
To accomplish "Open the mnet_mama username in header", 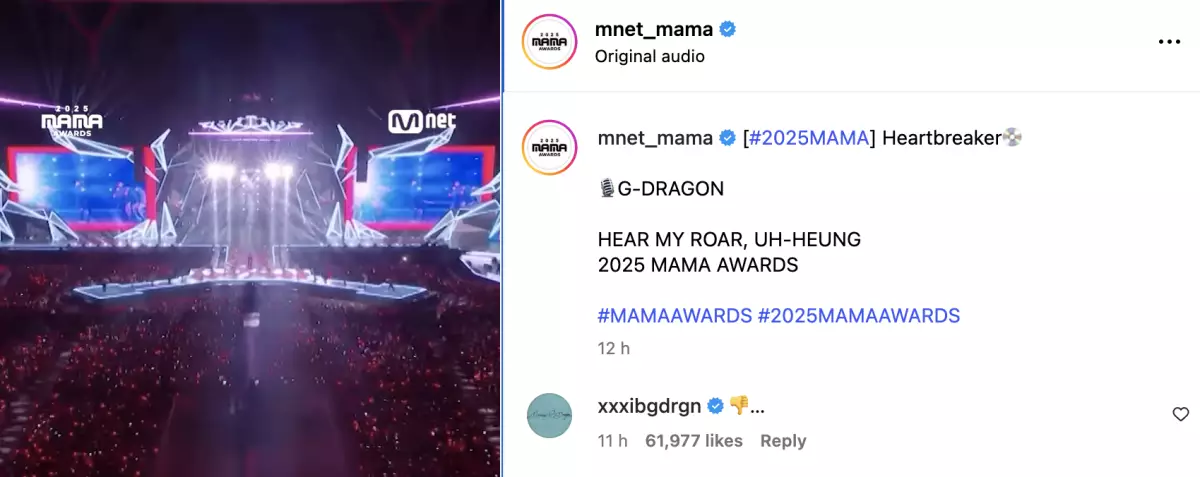I will 654,29.
